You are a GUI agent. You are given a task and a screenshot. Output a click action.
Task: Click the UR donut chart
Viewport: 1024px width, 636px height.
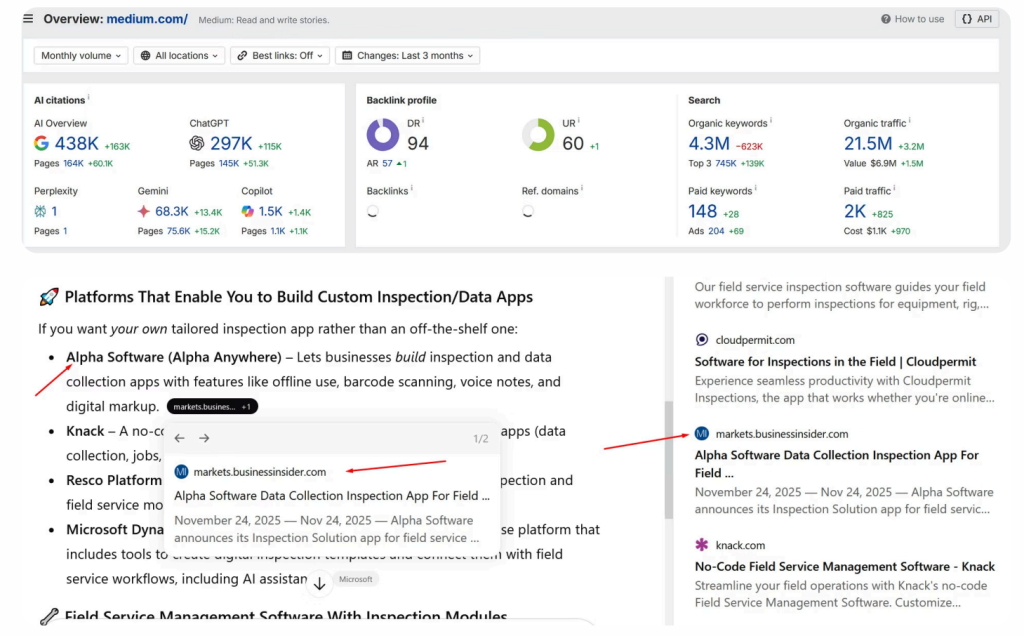click(538, 135)
